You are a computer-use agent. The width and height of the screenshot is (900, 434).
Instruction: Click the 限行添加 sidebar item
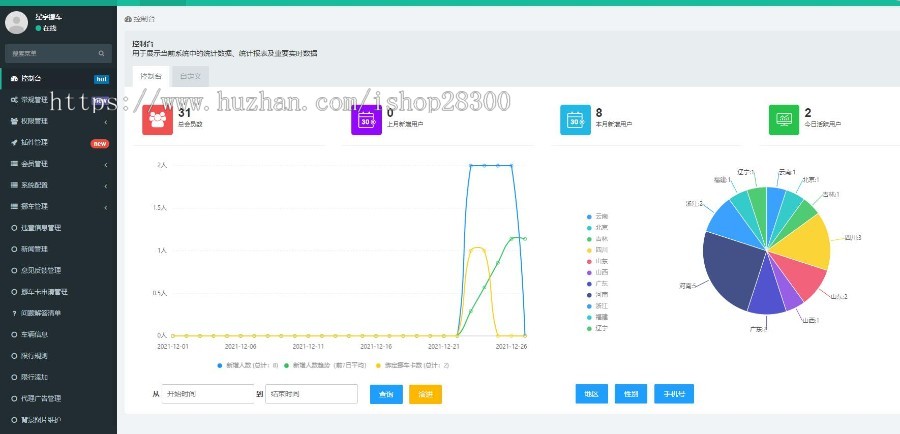[59, 377]
